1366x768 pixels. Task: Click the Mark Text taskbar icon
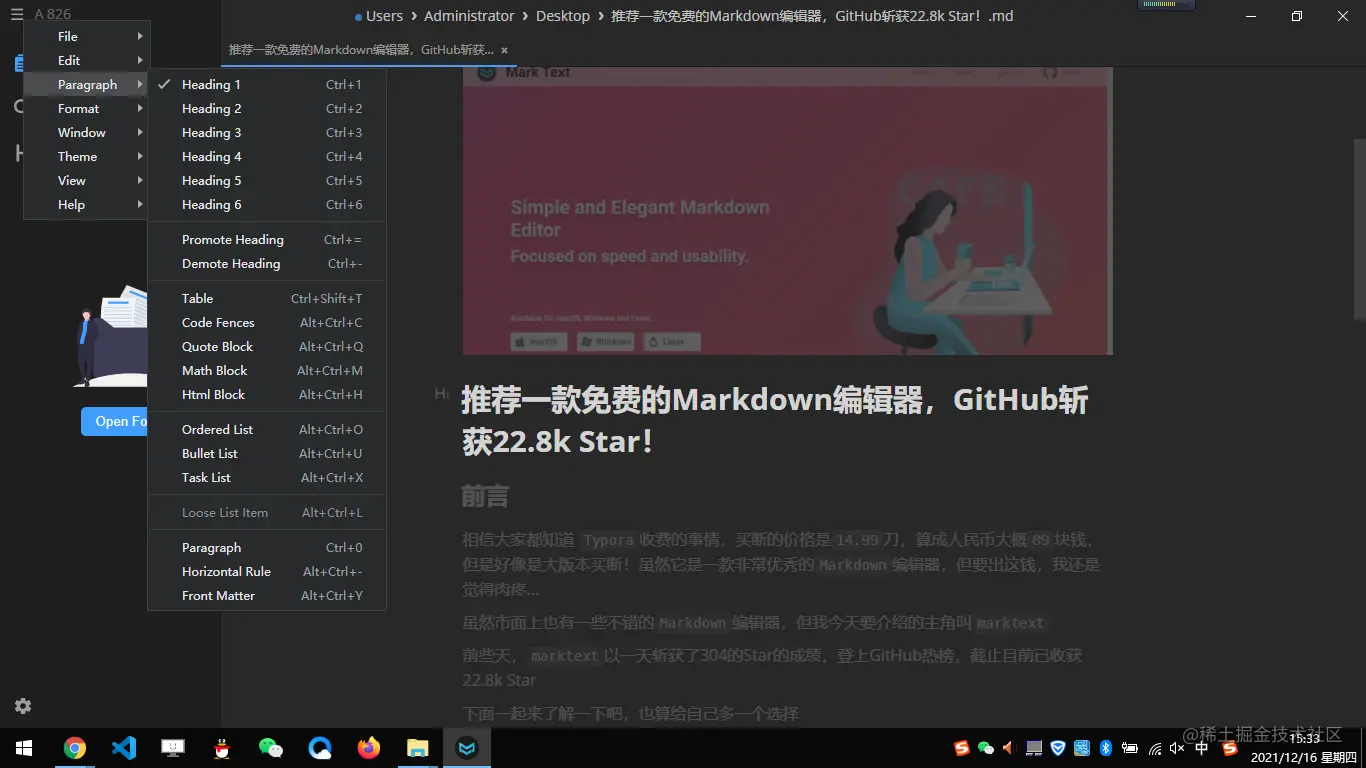[x=467, y=748]
